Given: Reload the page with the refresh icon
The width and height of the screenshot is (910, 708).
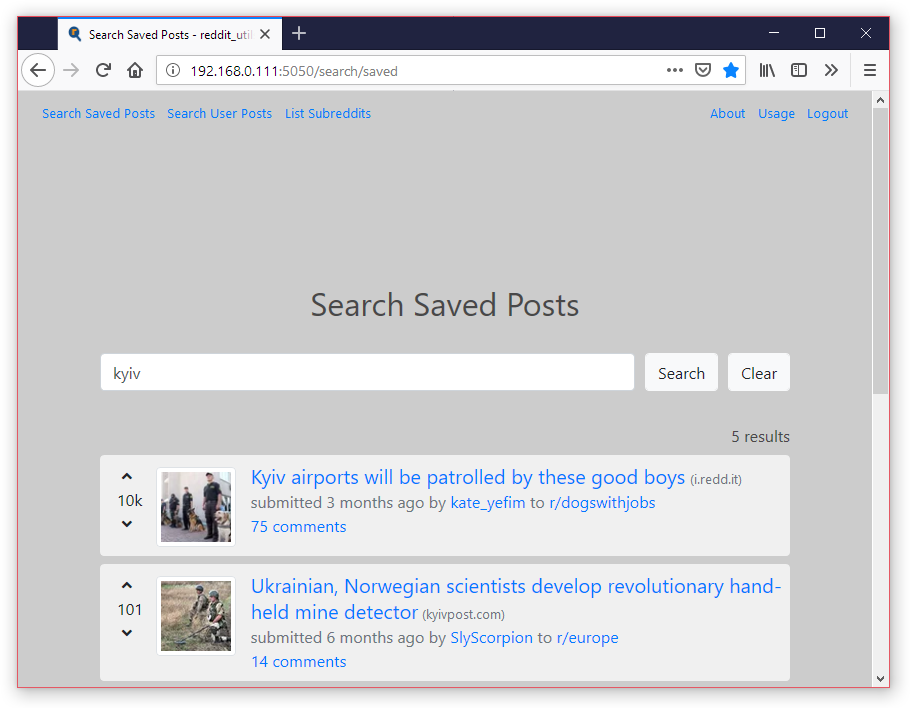Looking at the screenshot, I should pyautogui.click(x=103, y=70).
